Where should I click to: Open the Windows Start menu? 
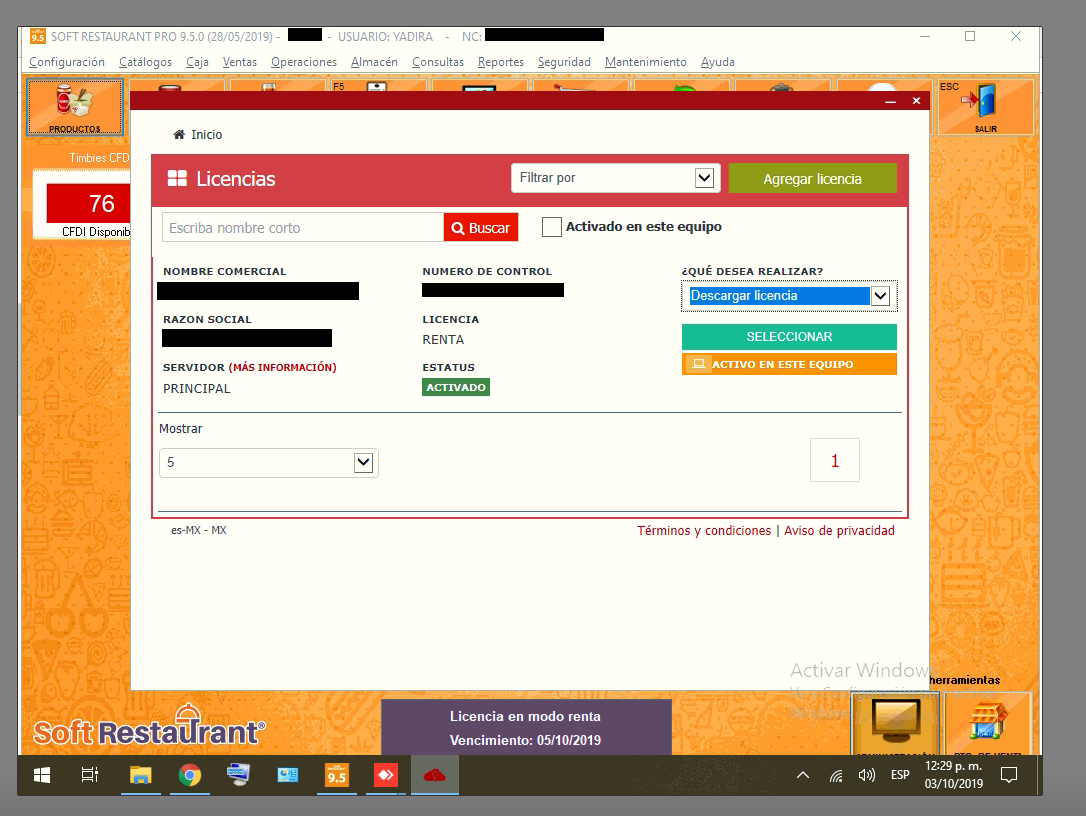pos(42,775)
